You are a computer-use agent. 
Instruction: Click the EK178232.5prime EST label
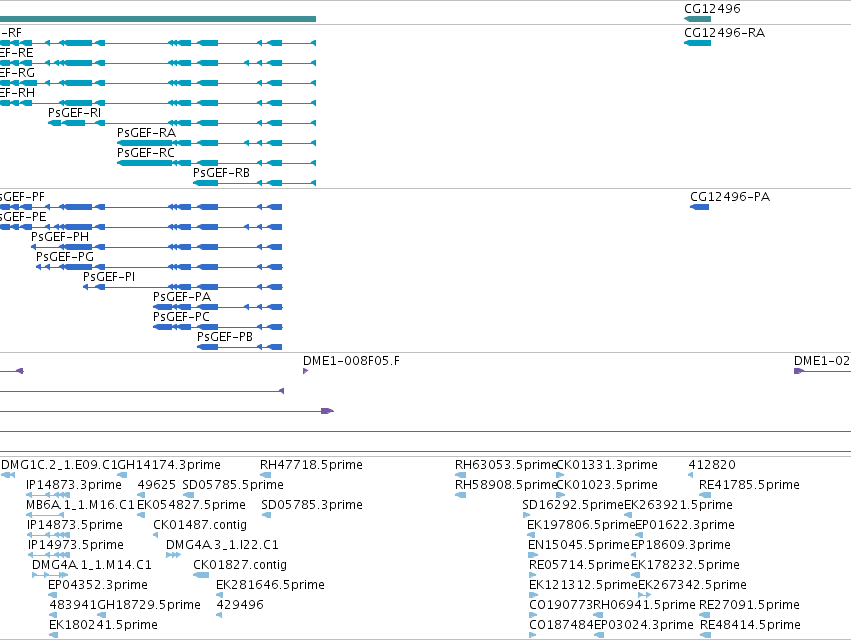[x=685, y=566]
